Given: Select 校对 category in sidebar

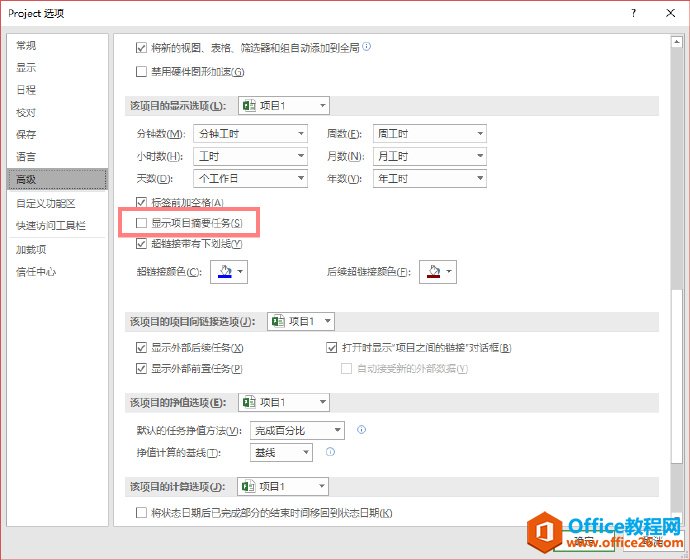Looking at the screenshot, I should pyautogui.click(x=57, y=112).
